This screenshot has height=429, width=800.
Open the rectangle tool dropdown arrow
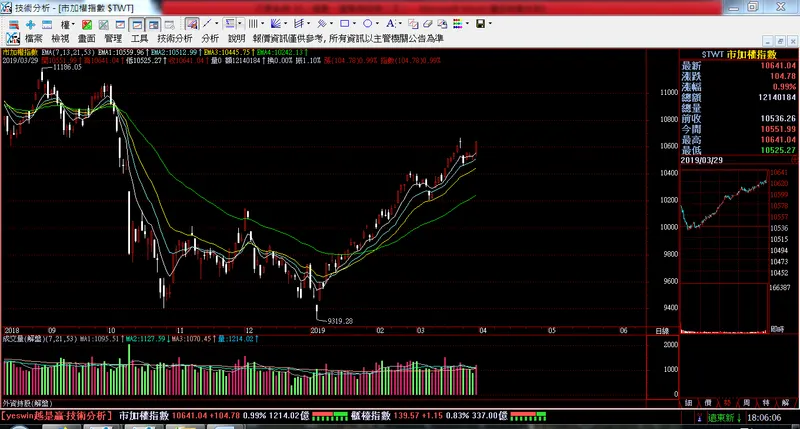354,23
